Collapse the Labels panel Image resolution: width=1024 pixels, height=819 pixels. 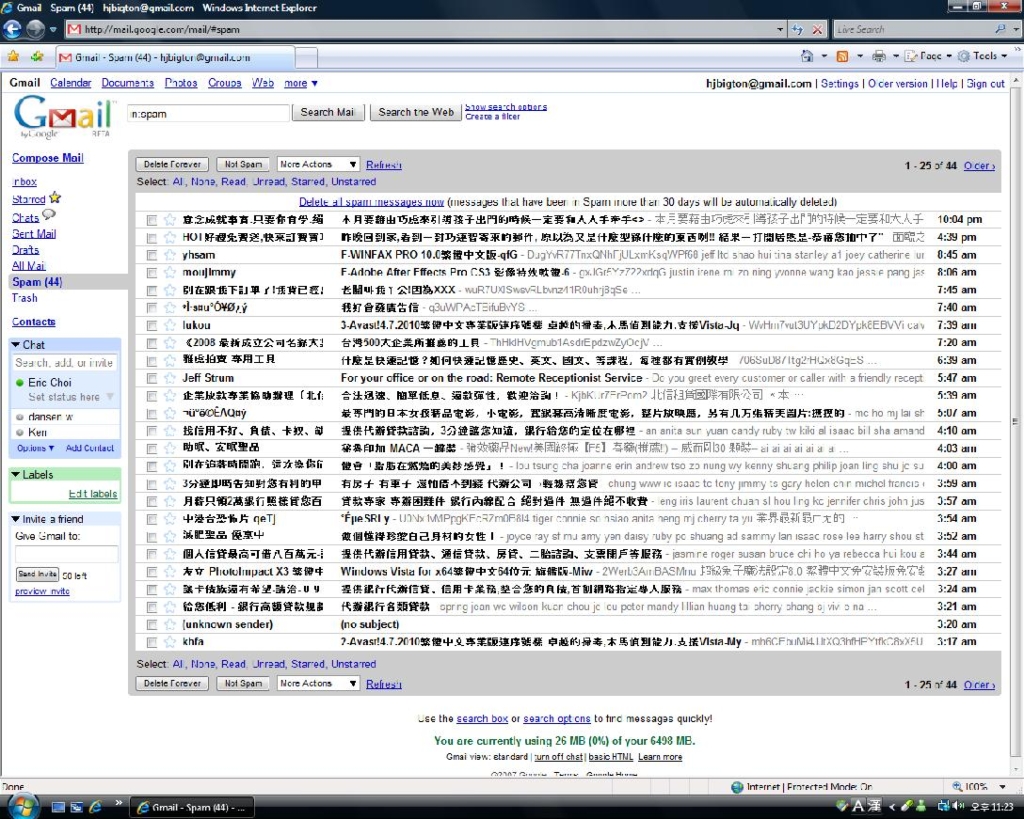(x=16, y=474)
